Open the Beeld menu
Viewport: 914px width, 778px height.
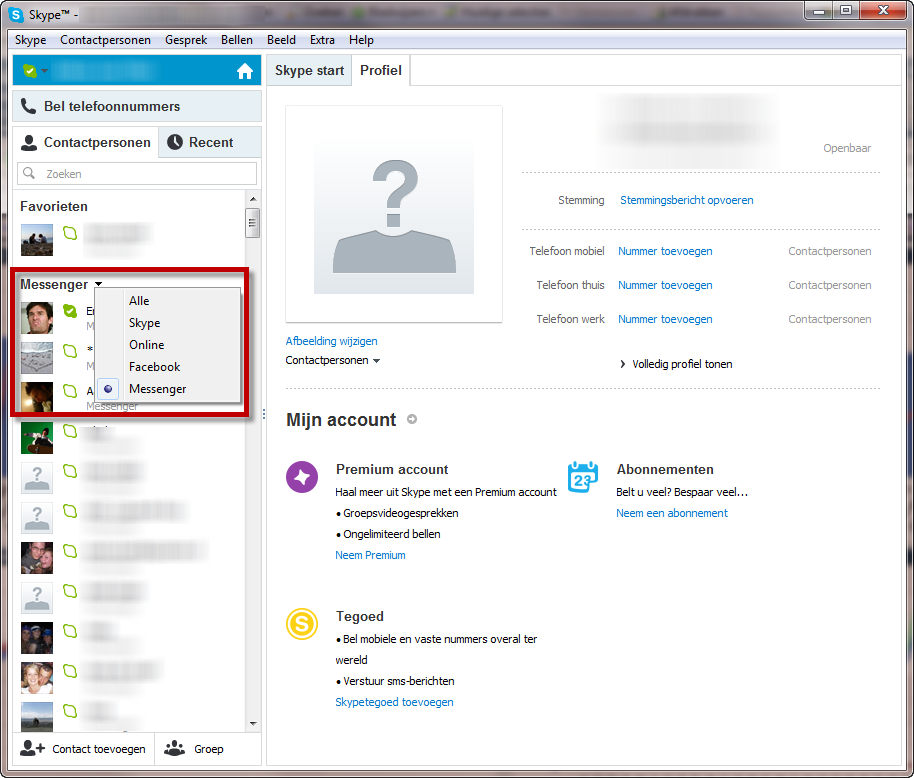[x=281, y=40]
